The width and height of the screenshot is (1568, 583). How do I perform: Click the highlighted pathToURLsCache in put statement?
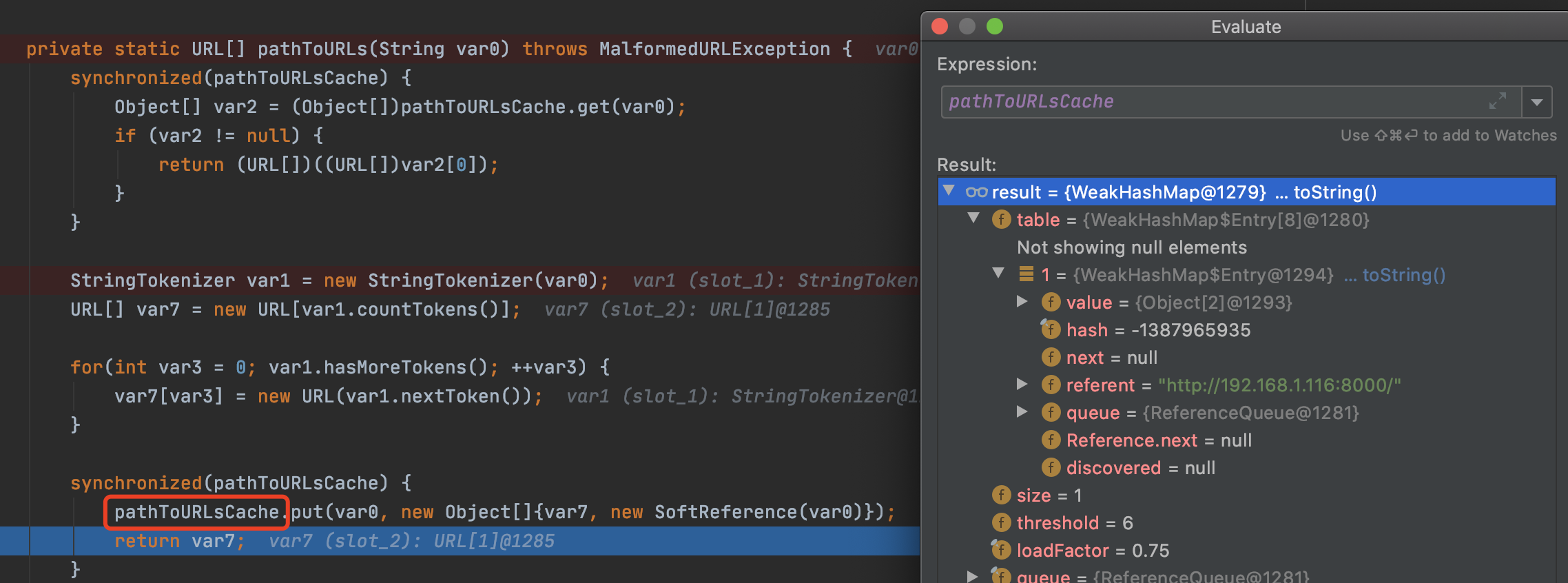coord(196,512)
